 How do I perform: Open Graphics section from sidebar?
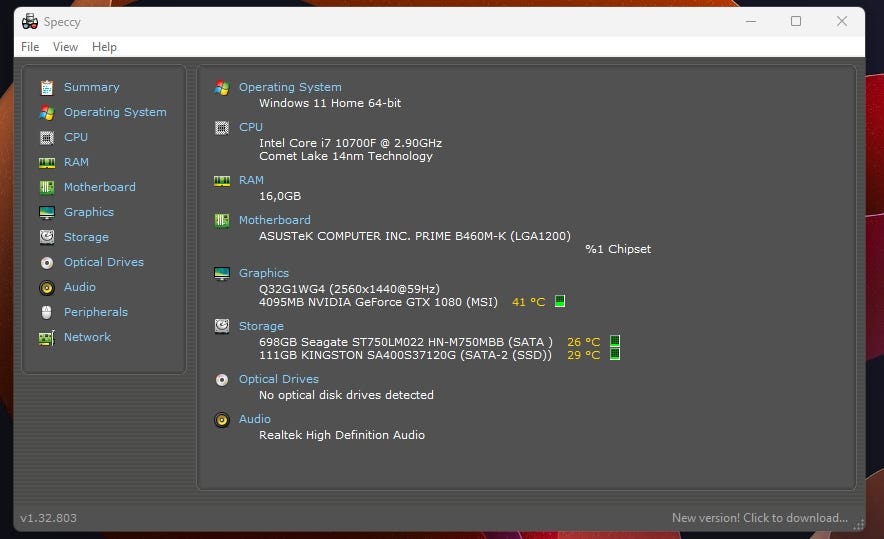89,212
